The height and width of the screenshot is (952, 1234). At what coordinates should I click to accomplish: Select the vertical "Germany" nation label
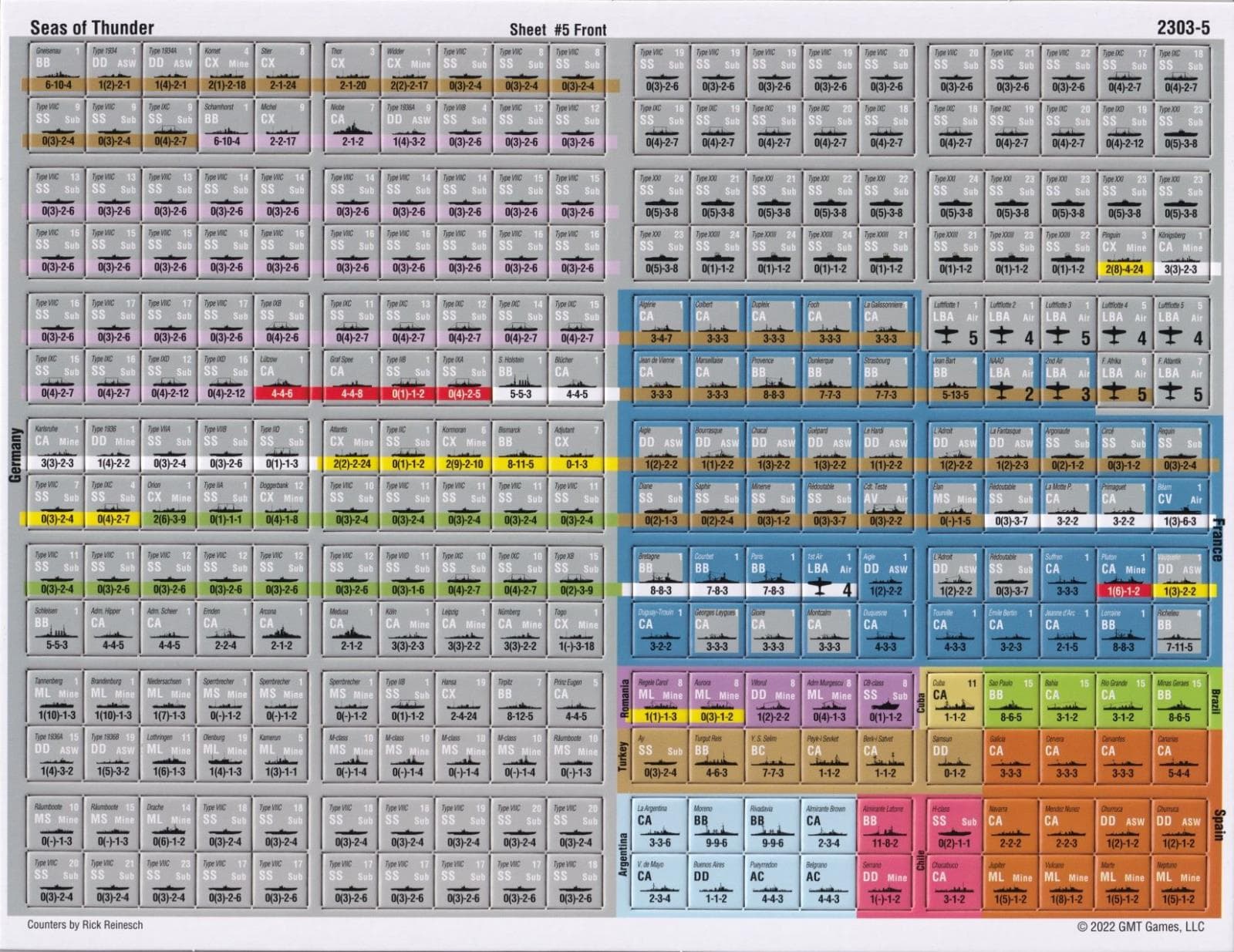[x=15, y=456]
